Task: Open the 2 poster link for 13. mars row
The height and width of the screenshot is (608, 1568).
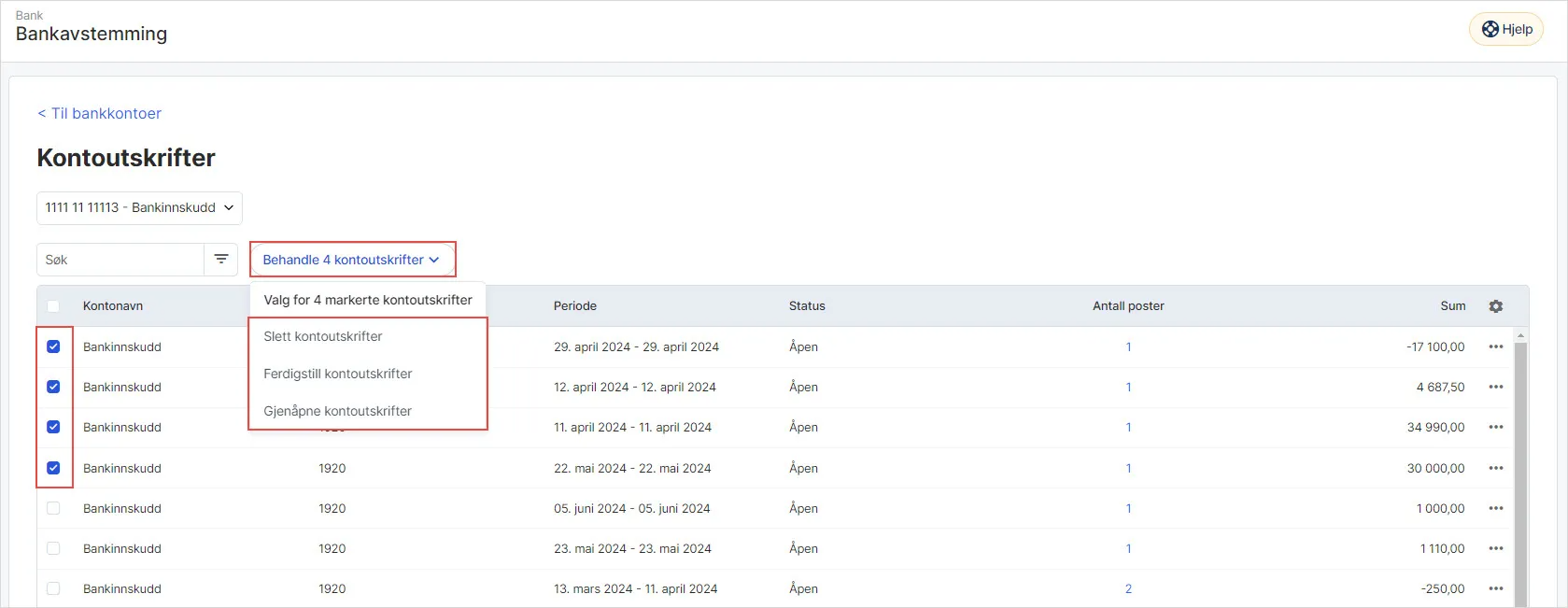Action: [1128, 588]
